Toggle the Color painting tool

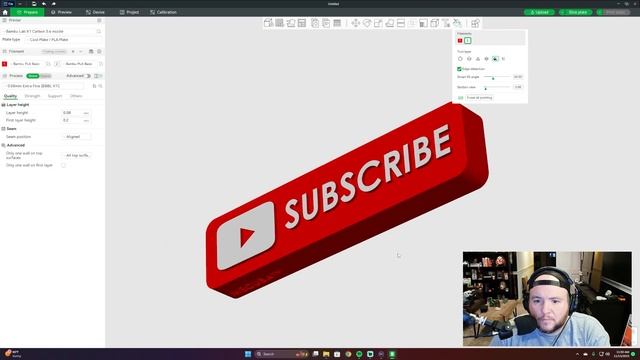(457, 23)
